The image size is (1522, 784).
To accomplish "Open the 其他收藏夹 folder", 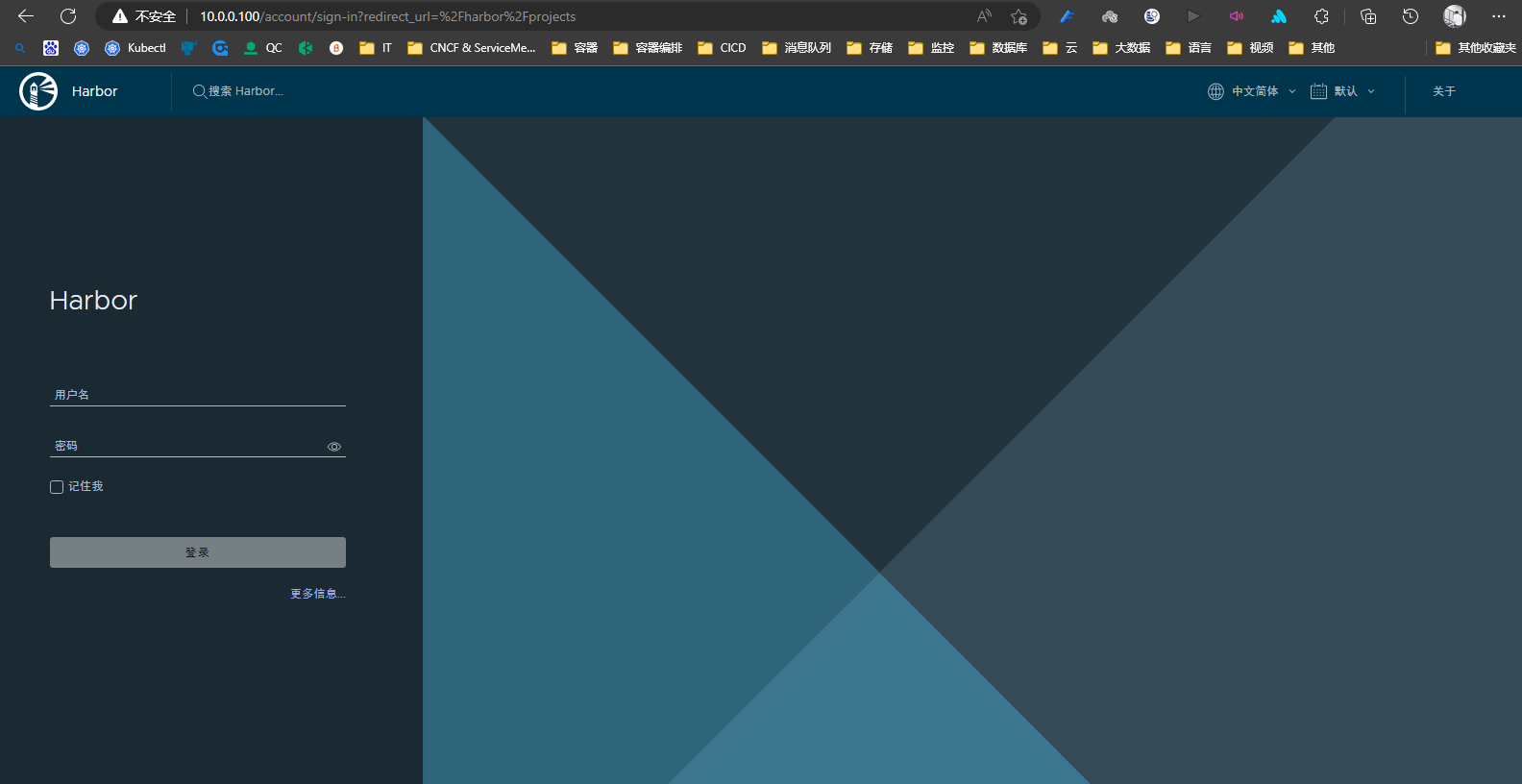I will click(x=1476, y=48).
